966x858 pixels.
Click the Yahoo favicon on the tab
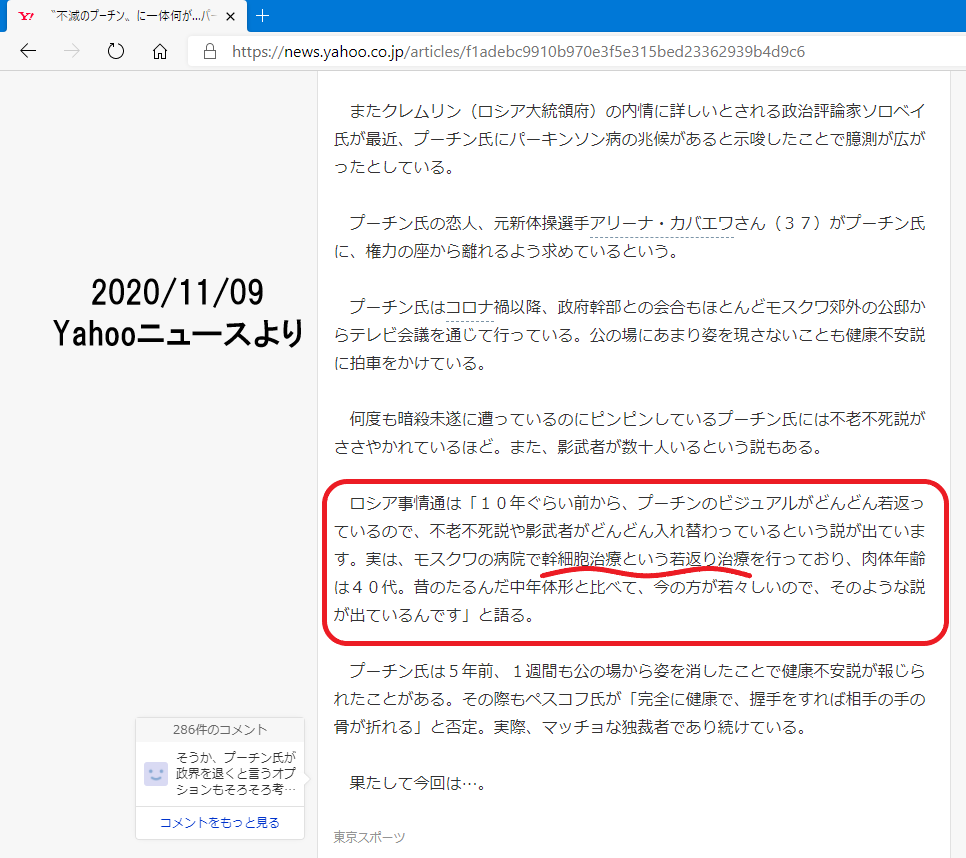coord(26,17)
